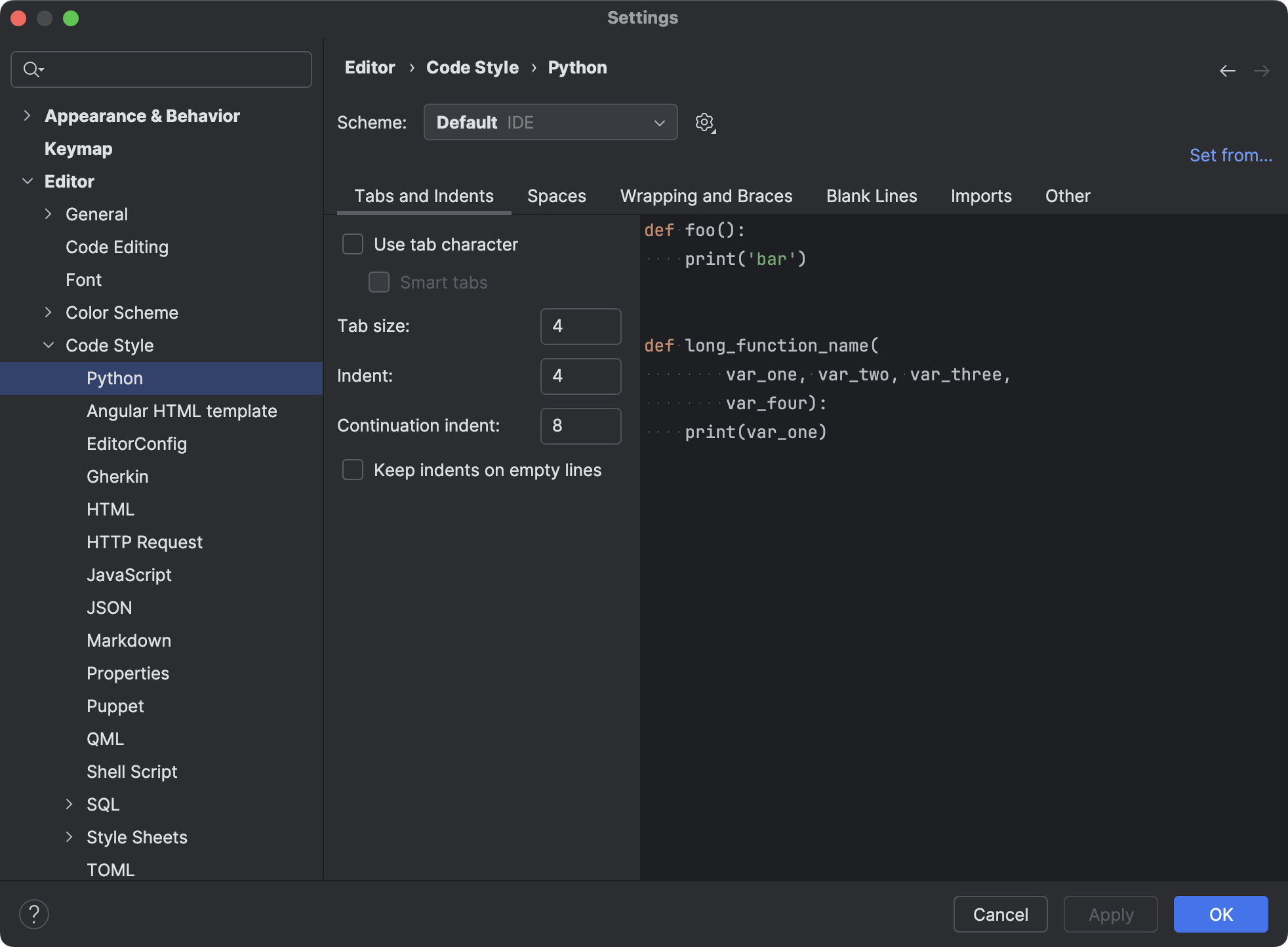Toggle the Smart tabs checkbox

click(378, 282)
